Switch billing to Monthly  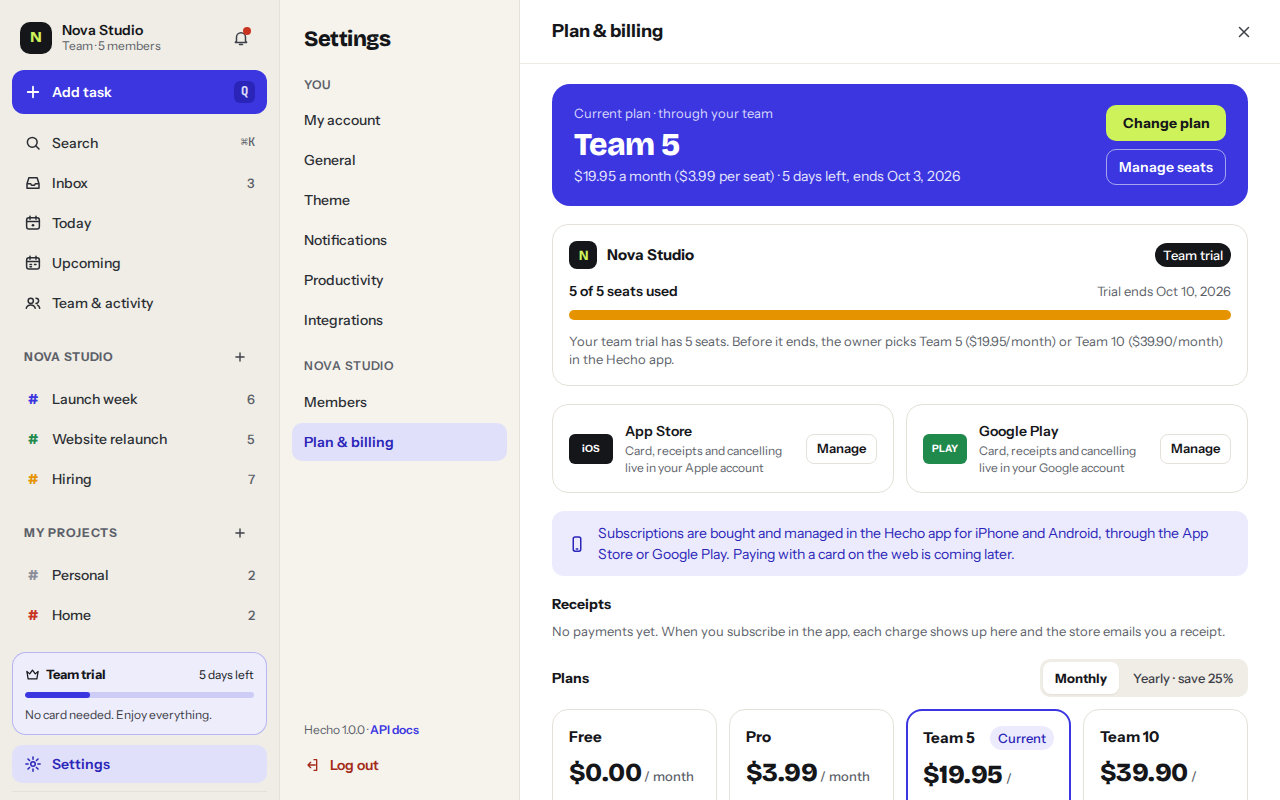[1081, 678]
